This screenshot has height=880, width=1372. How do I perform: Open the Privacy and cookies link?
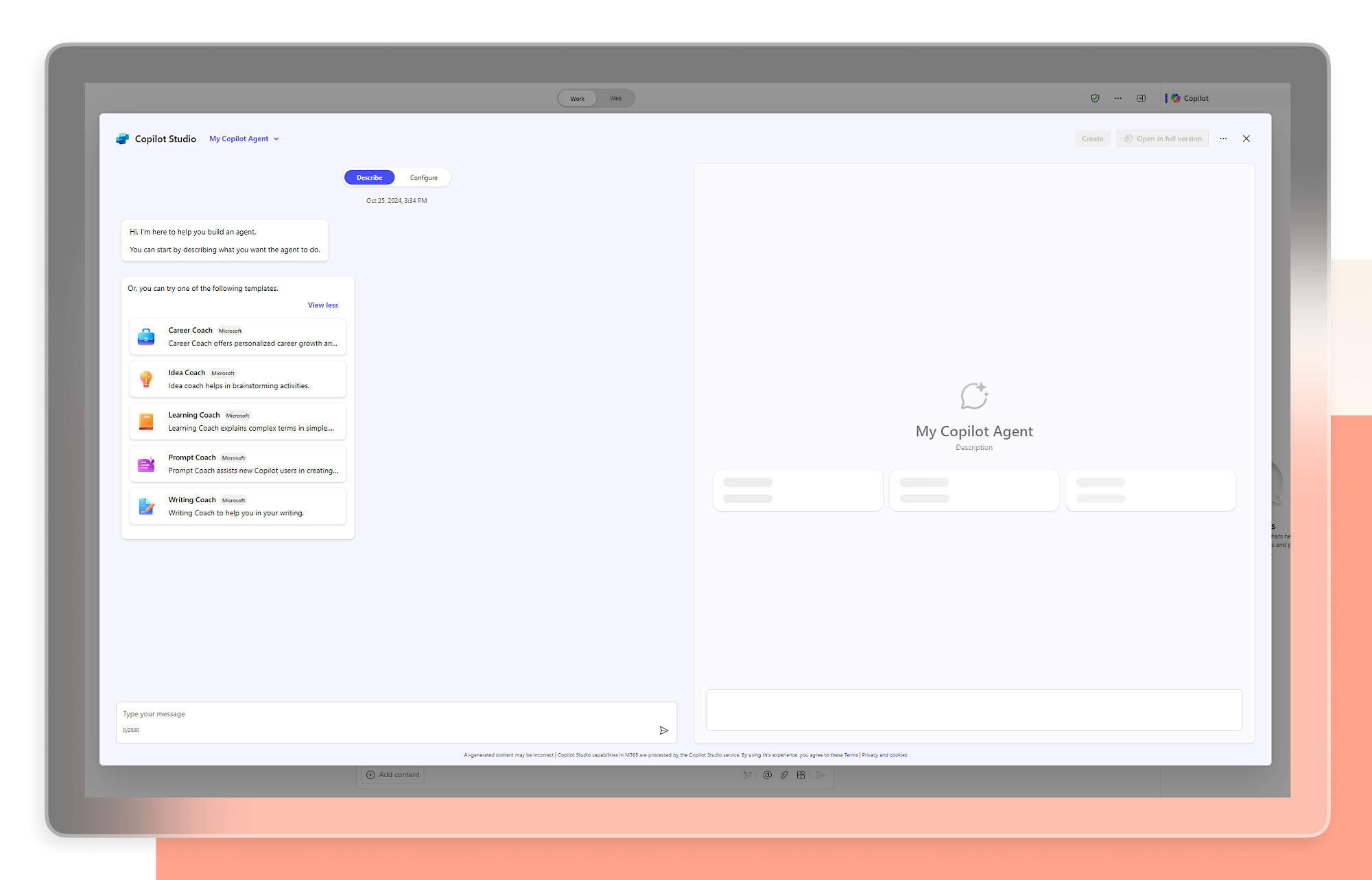point(884,755)
